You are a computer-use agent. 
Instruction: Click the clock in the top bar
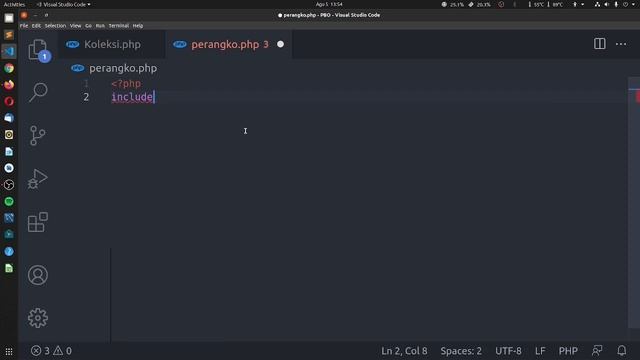click(x=329, y=4)
